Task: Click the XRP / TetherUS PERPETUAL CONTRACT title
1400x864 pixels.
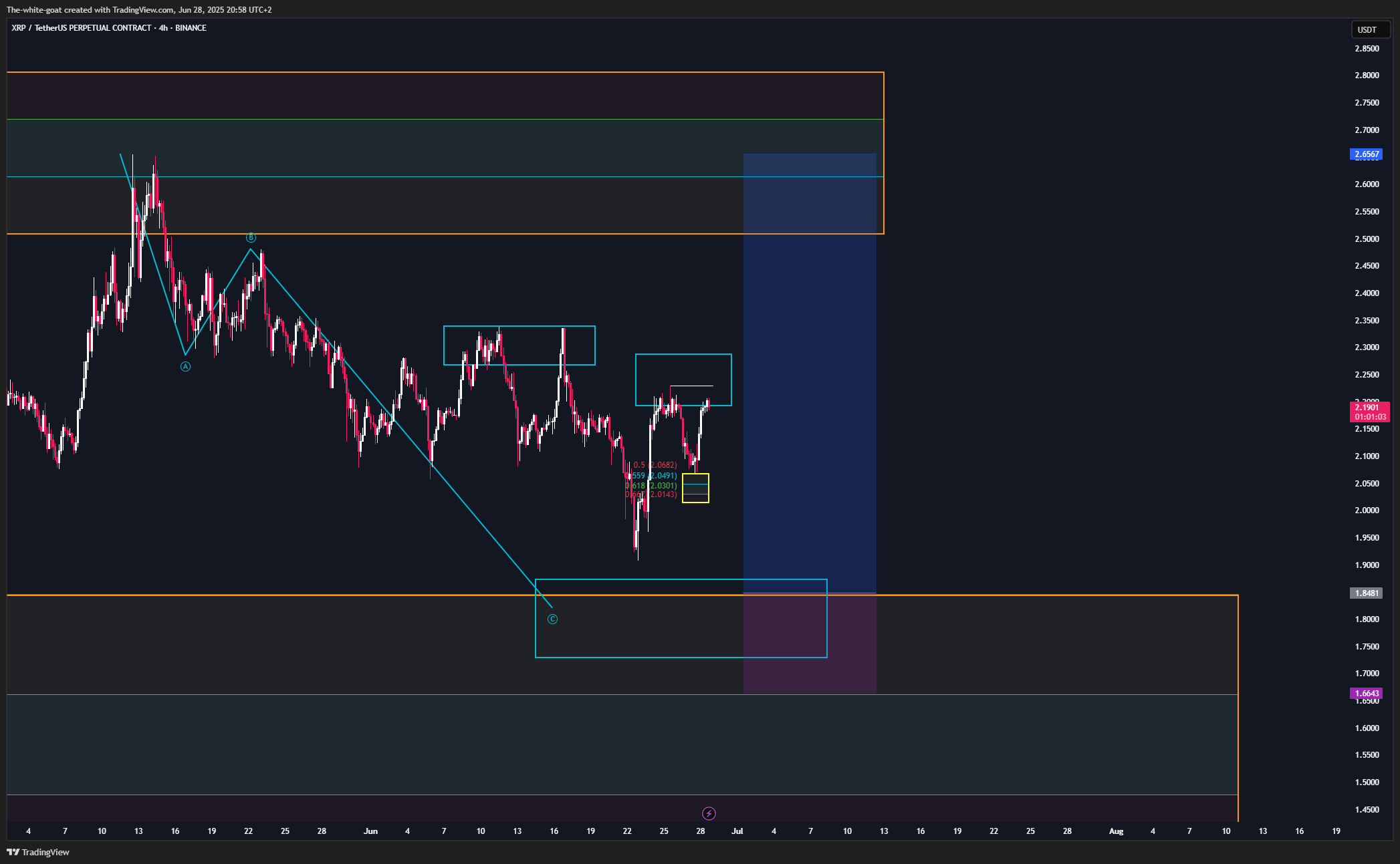Action: (109, 28)
